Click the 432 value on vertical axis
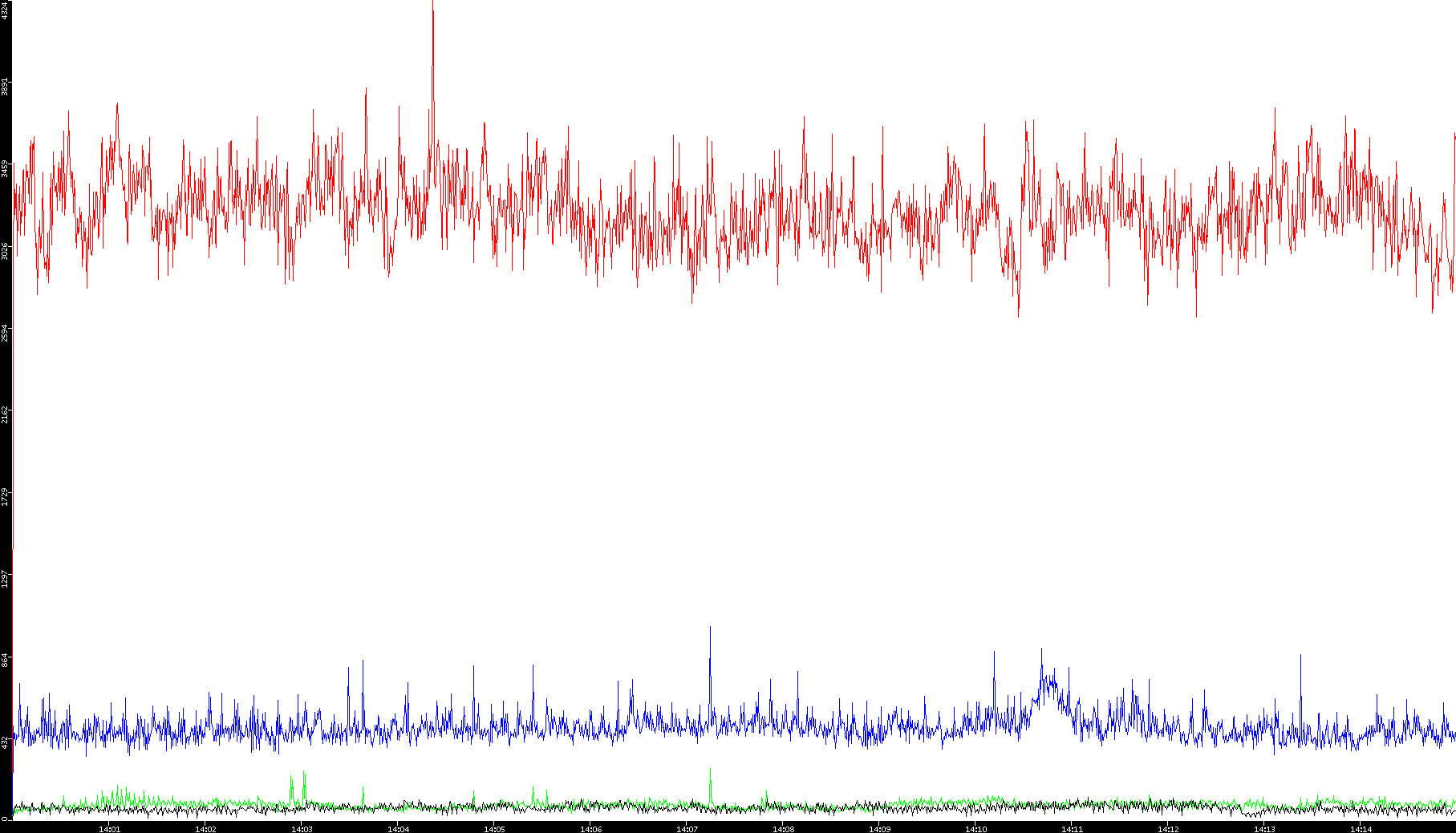 6,742
